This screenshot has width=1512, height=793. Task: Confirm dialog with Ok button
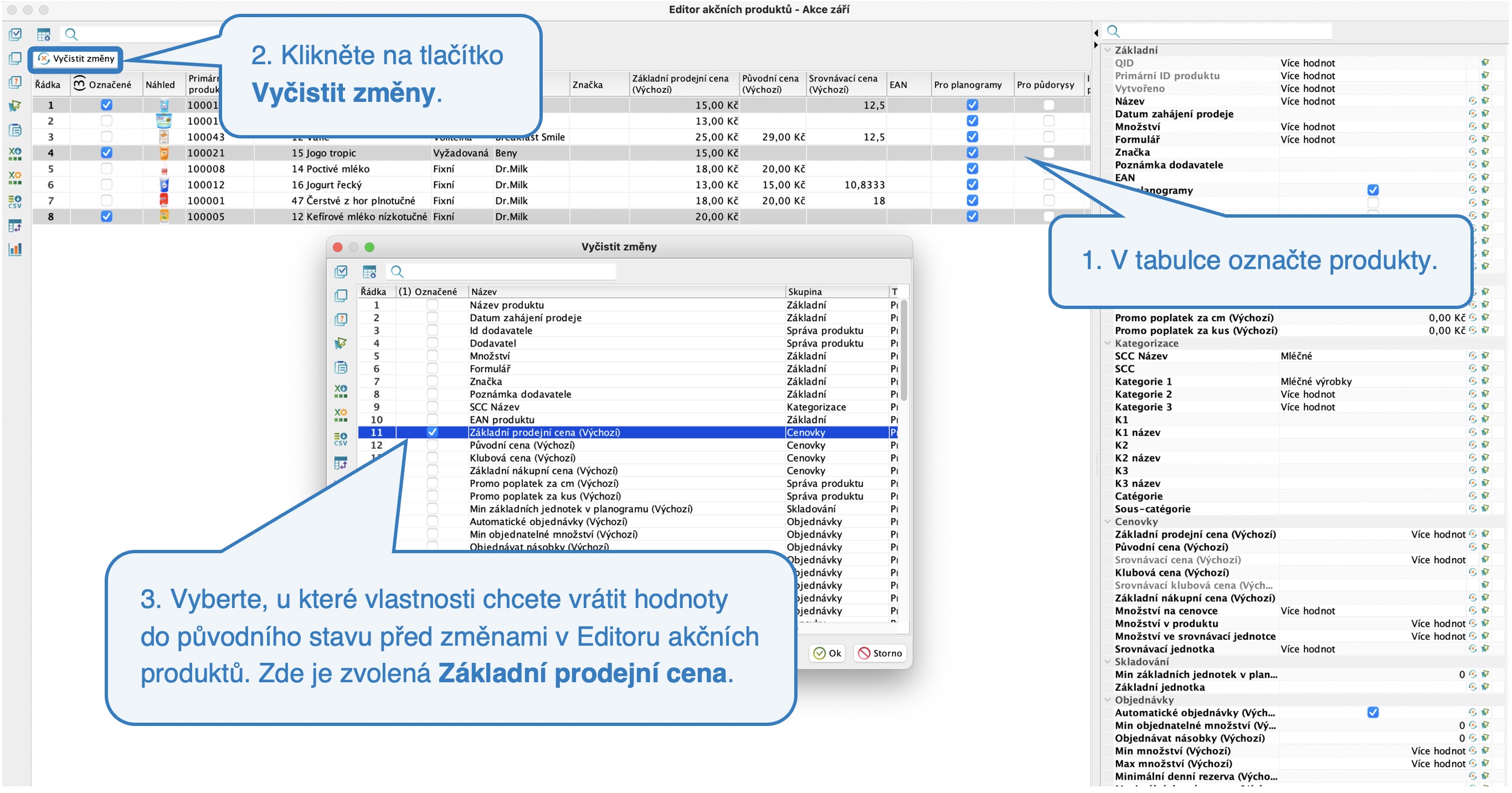click(x=827, y=653)
